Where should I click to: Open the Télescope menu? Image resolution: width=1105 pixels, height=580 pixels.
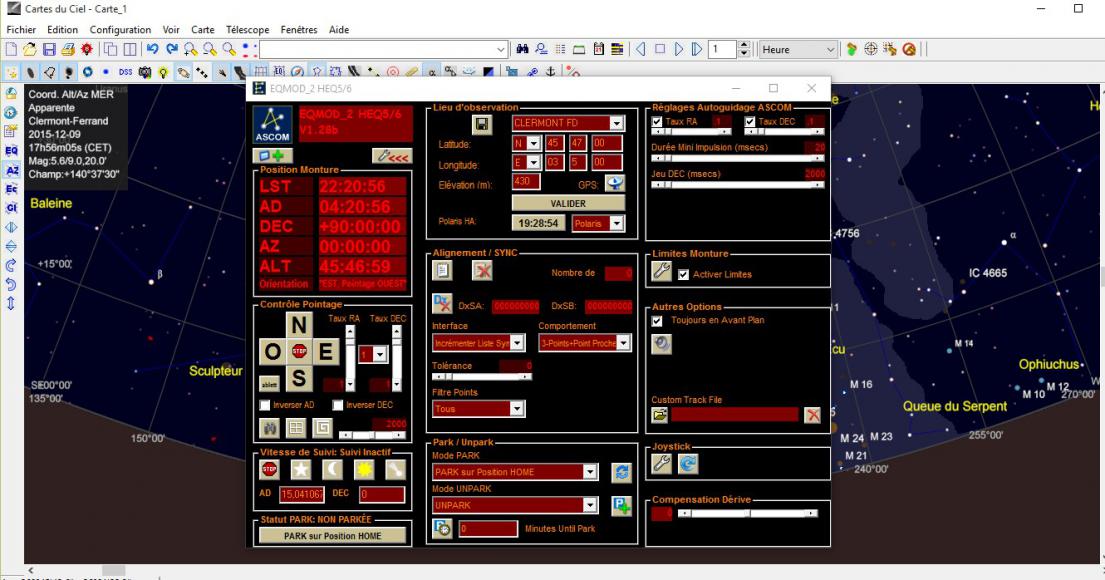pyautogui.click(x=247, y=30)
